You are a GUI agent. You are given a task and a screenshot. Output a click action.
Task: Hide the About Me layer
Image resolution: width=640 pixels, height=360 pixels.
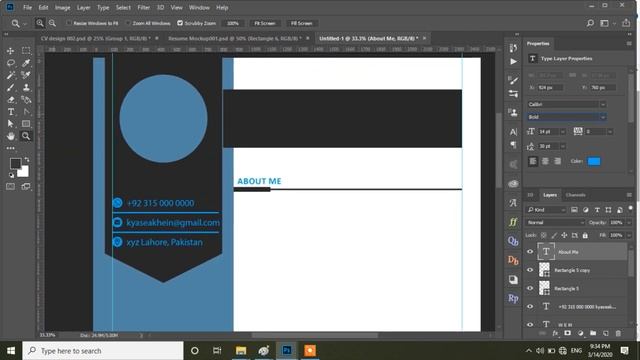point(530,252)
